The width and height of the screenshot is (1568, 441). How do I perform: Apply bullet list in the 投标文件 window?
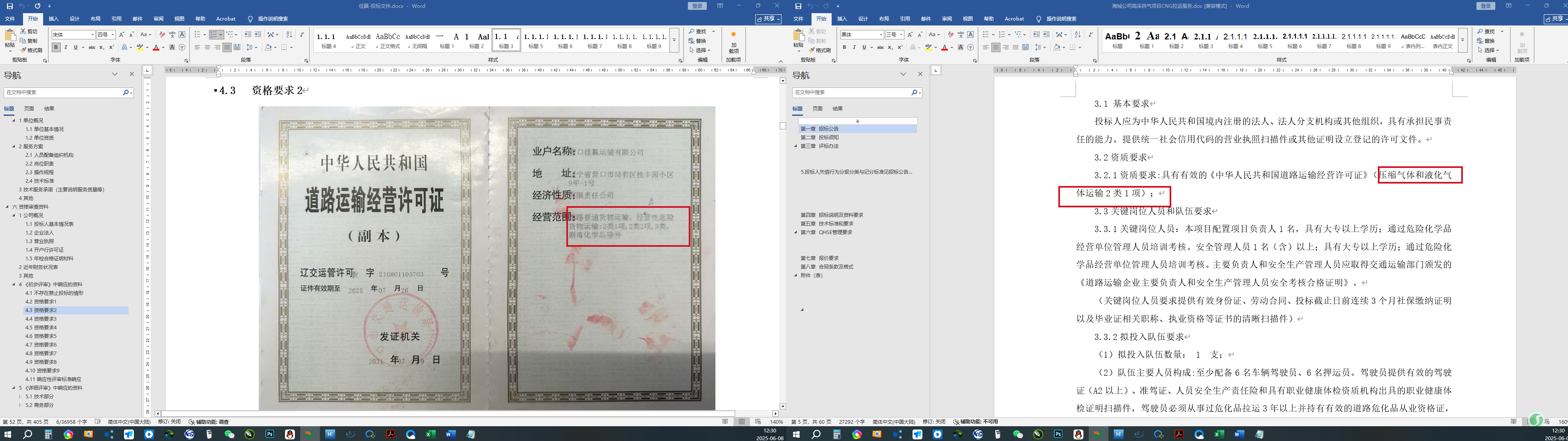tap(198, 34)
